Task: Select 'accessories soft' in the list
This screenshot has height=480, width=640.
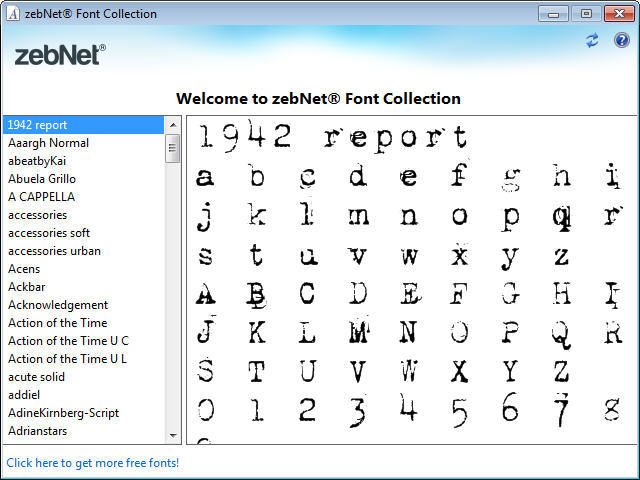Action: pos(83,233)
